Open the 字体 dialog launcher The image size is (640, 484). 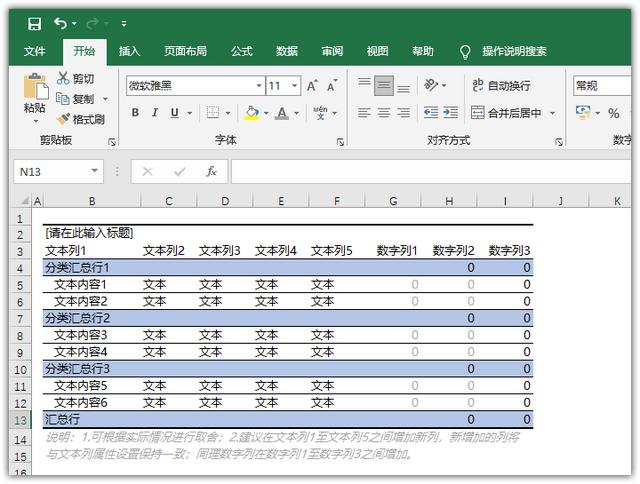click(x=340, y=142)
